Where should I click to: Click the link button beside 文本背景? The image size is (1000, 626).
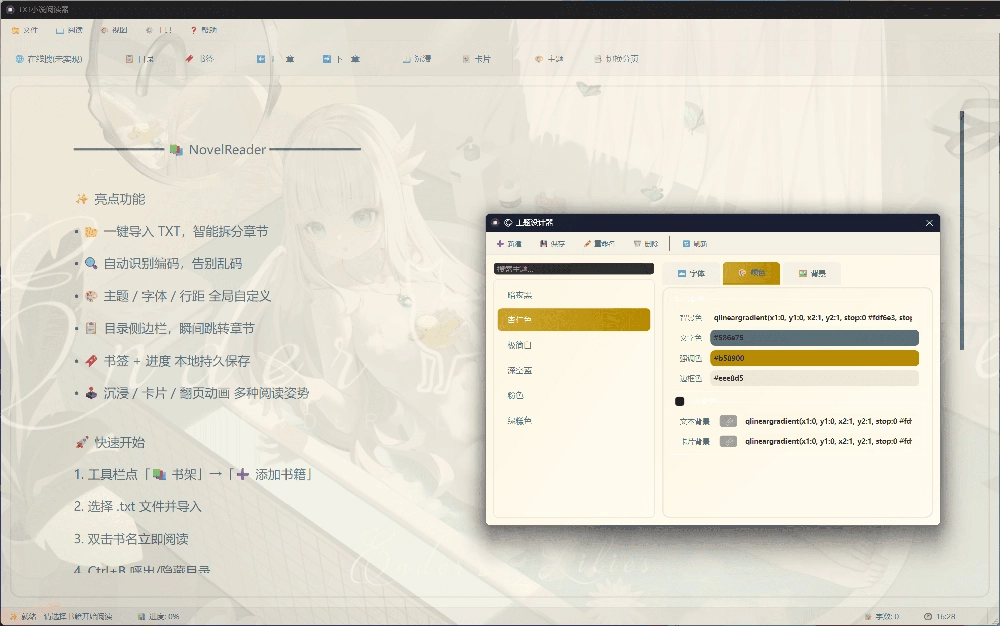[x=728, y=421]
